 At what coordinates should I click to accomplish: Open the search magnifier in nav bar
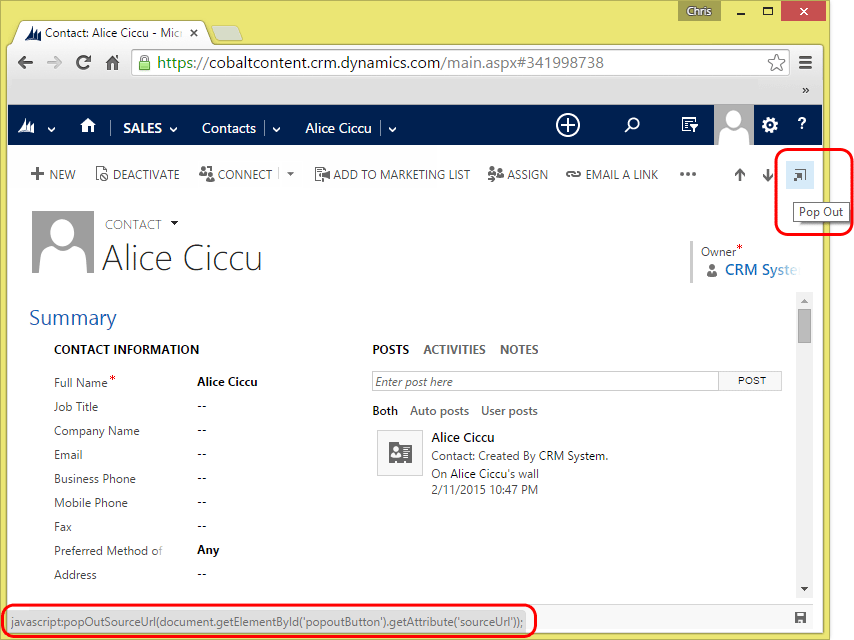[x=632, y=125]
